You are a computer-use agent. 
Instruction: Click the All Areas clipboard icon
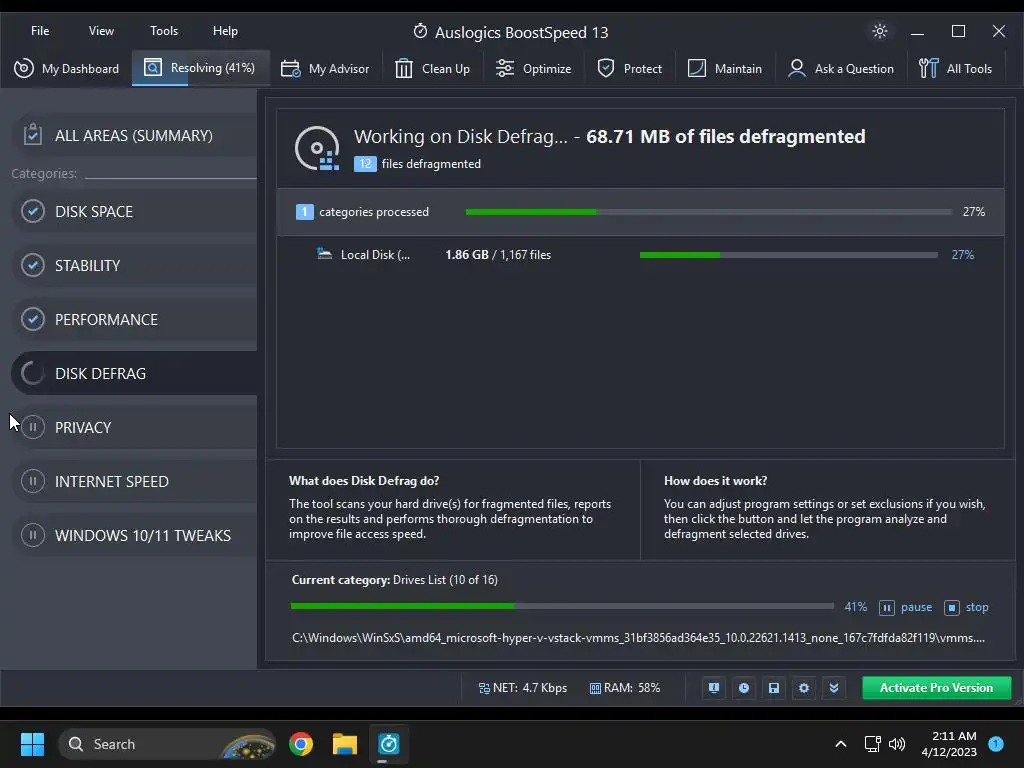pos(33,135)
